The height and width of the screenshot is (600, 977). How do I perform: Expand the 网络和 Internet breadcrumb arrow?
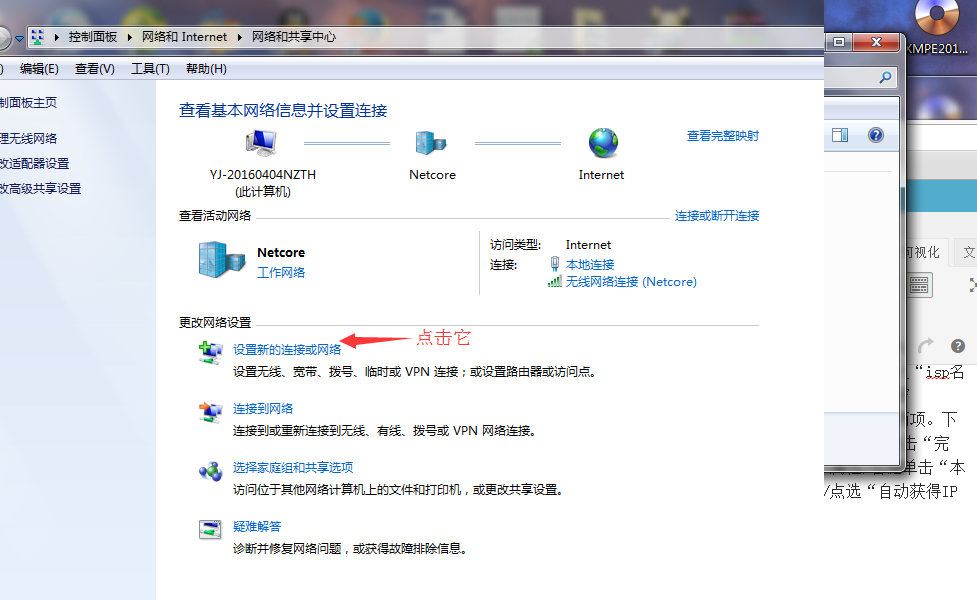pos(239,37)
